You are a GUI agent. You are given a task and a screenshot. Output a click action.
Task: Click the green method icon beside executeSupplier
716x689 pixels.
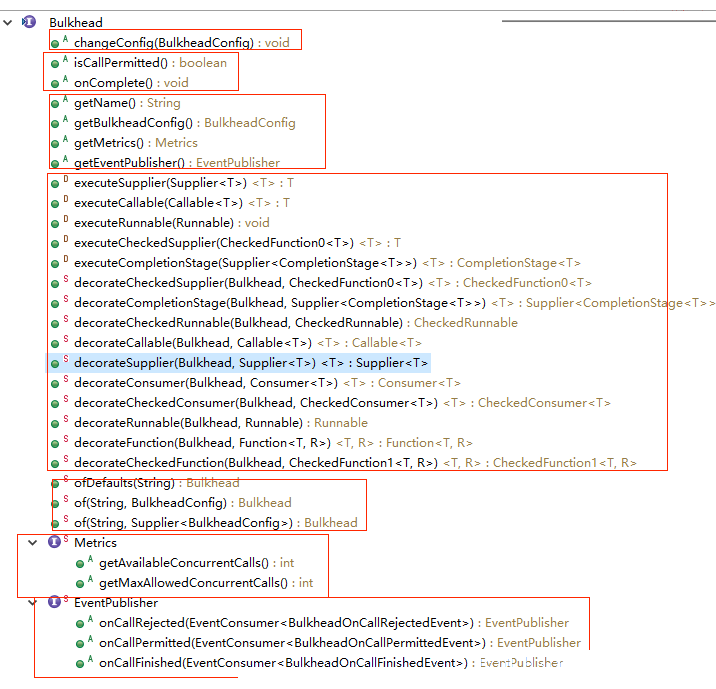click(x=55, y=184)
